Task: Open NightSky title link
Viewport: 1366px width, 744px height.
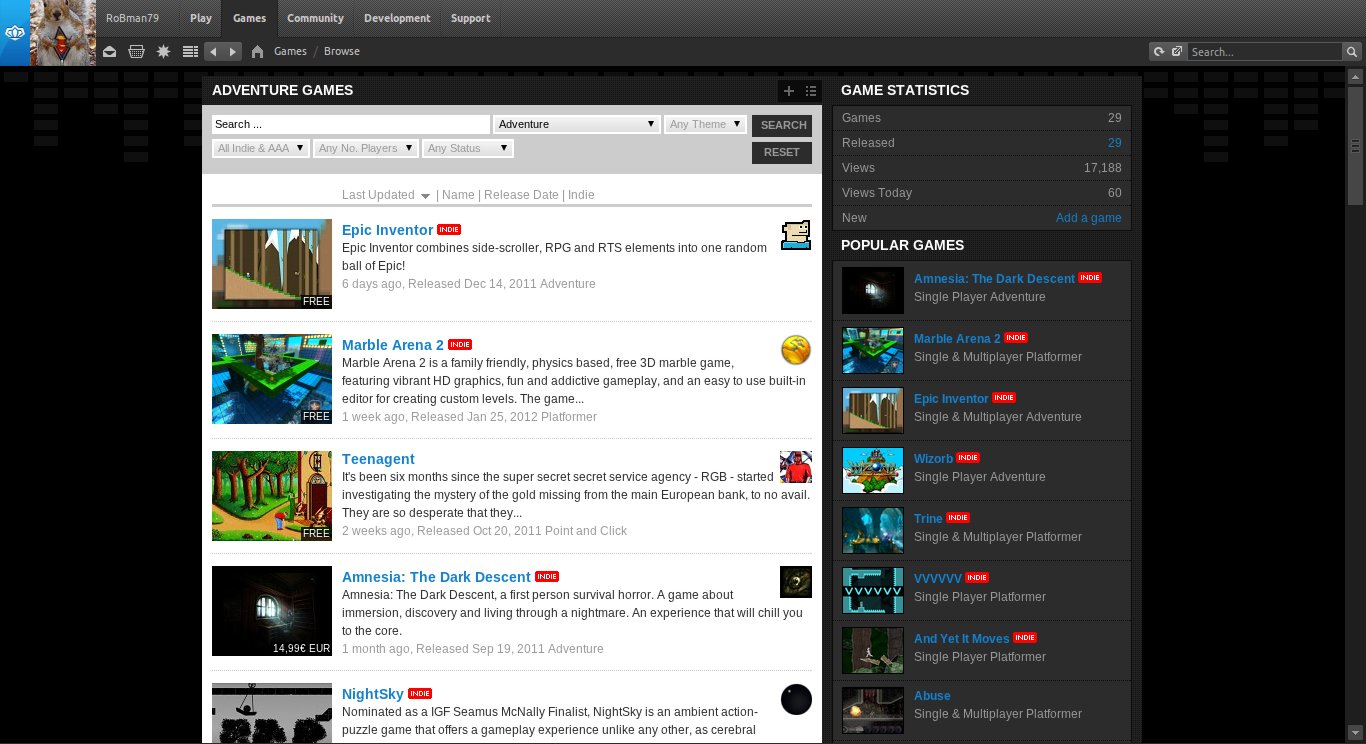Action: (x=373, y=694)
